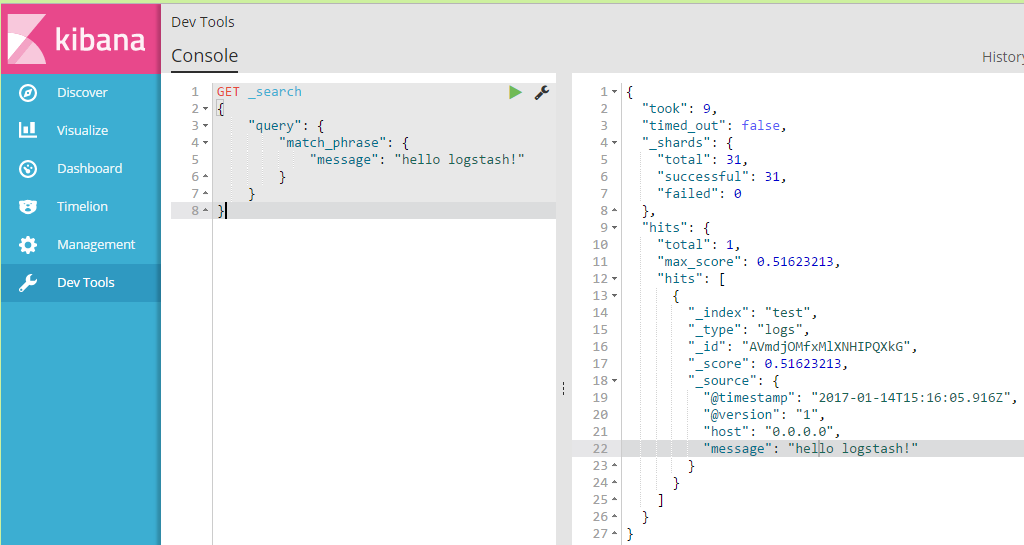Open the Management gear icon
Screen dimensions: 1024x545
28,245
